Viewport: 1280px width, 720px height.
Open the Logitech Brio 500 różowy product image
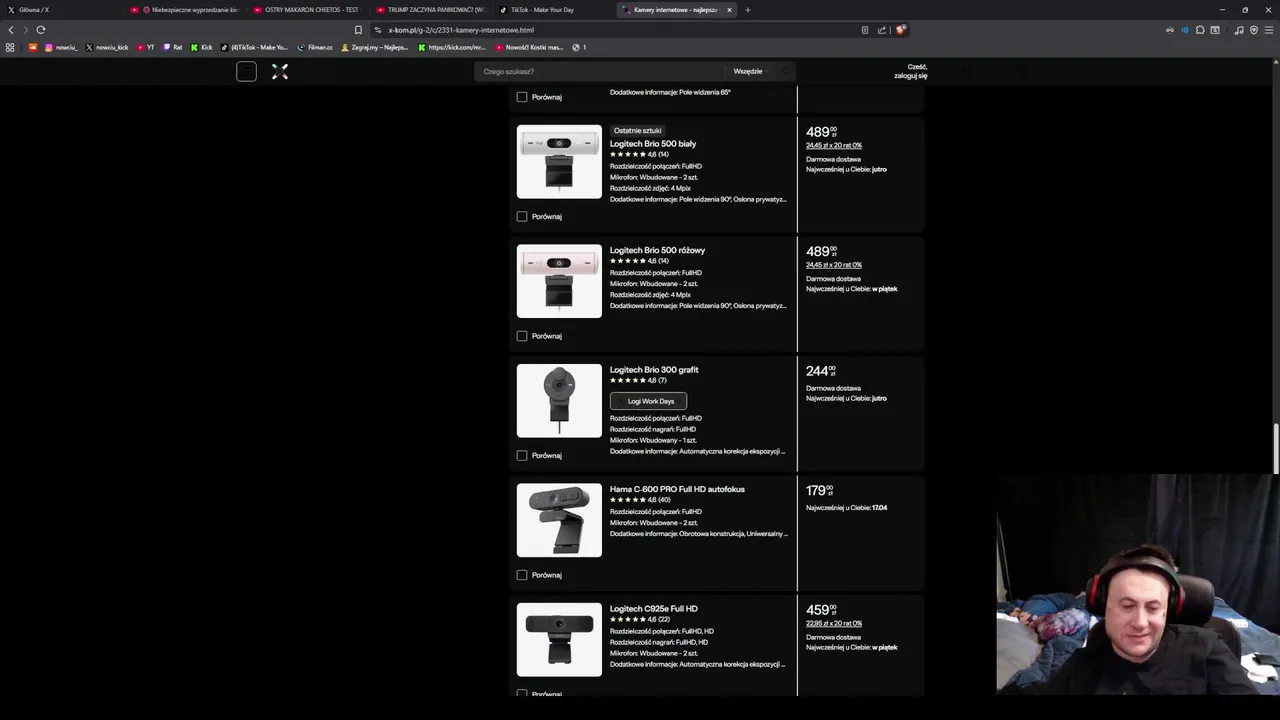click(x=559, y=281)
